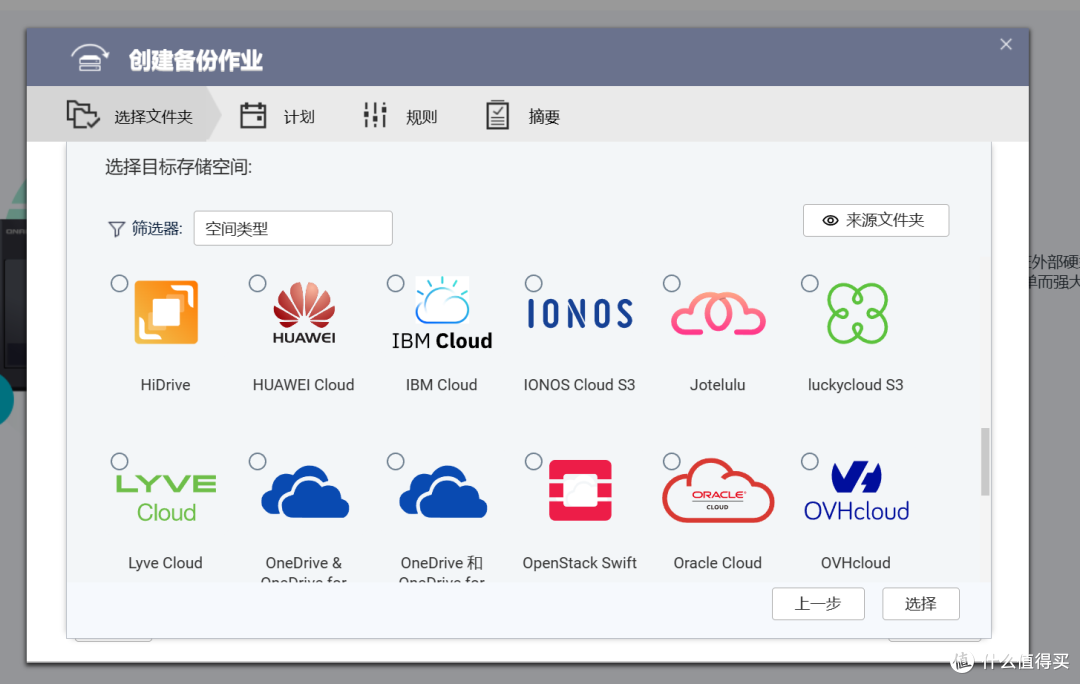Image resolution: width=1080 pixels, height=684 pixels.
Task: Click the Lyve Cloud label text
Action: click(x=165, y=563)
